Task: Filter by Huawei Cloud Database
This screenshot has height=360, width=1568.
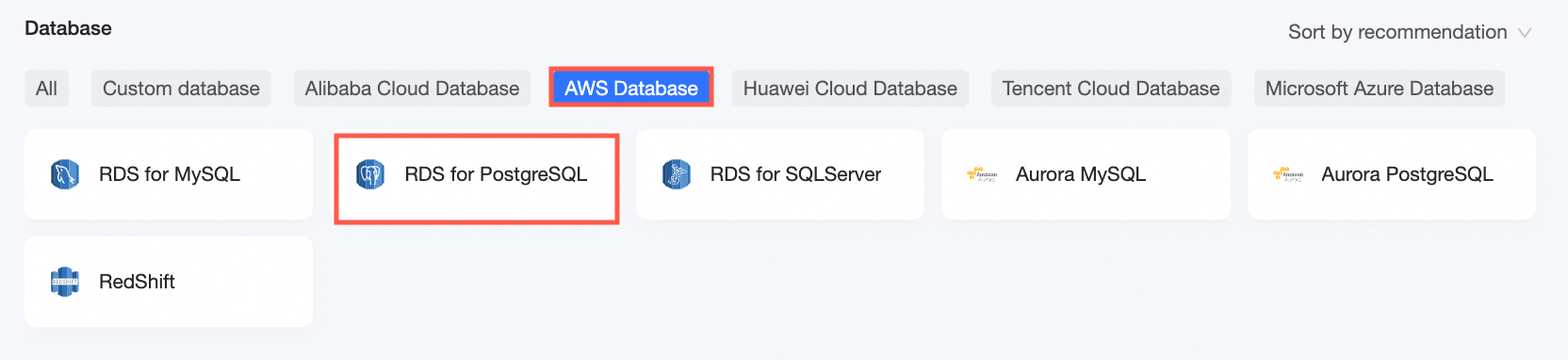Action: tap(850, 89)
